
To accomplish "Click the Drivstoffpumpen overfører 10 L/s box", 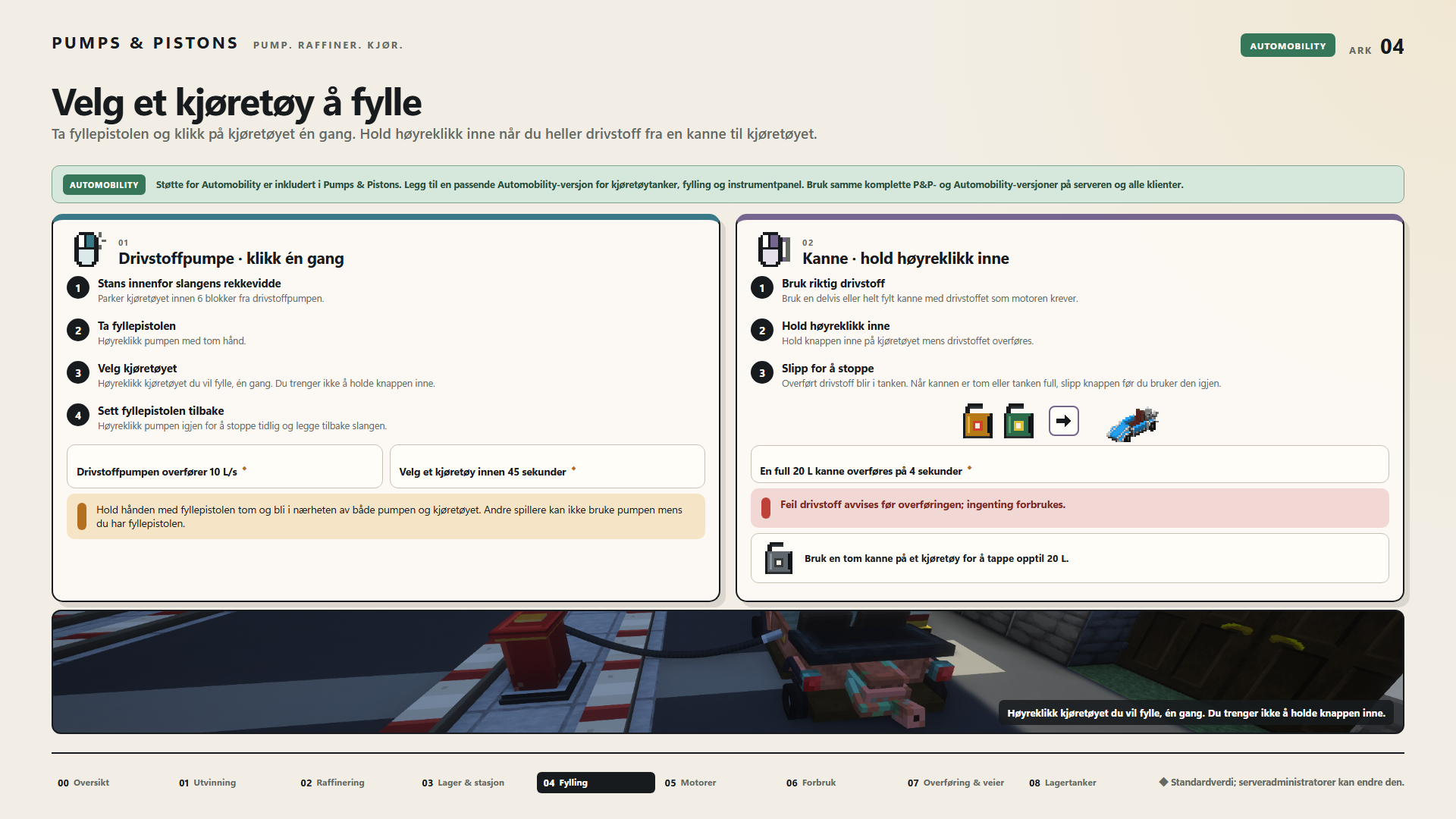I will [x=224, y=466].
